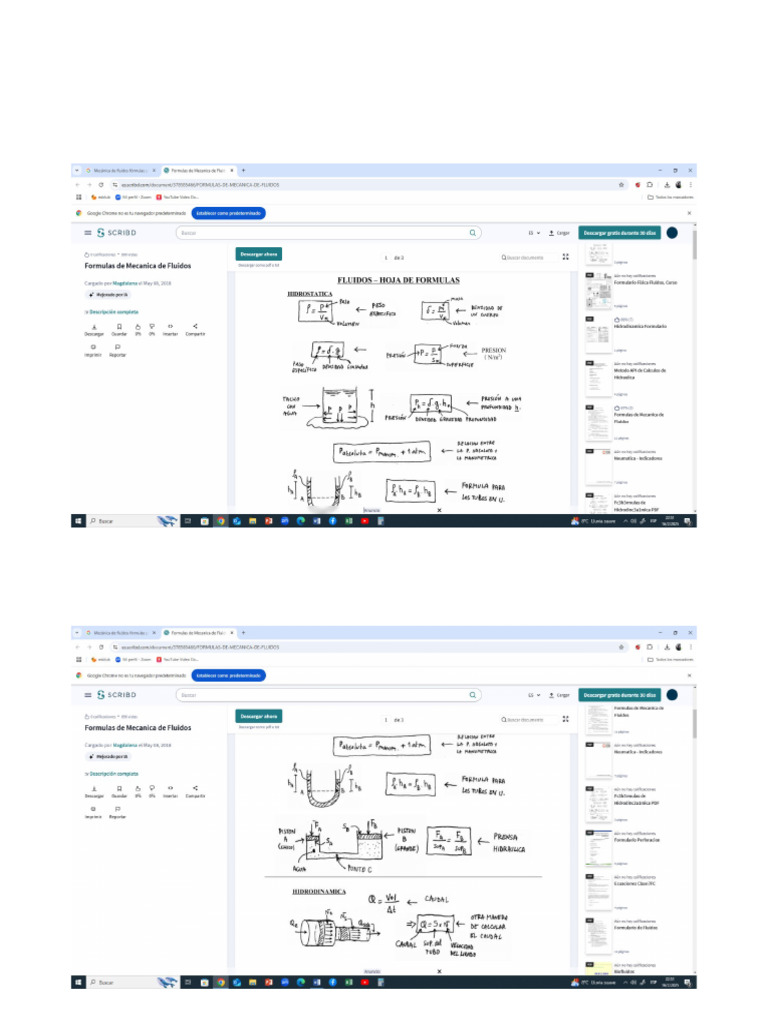
Task: Open hamburger menu in lower Scribd header
Action: point(88,695)
